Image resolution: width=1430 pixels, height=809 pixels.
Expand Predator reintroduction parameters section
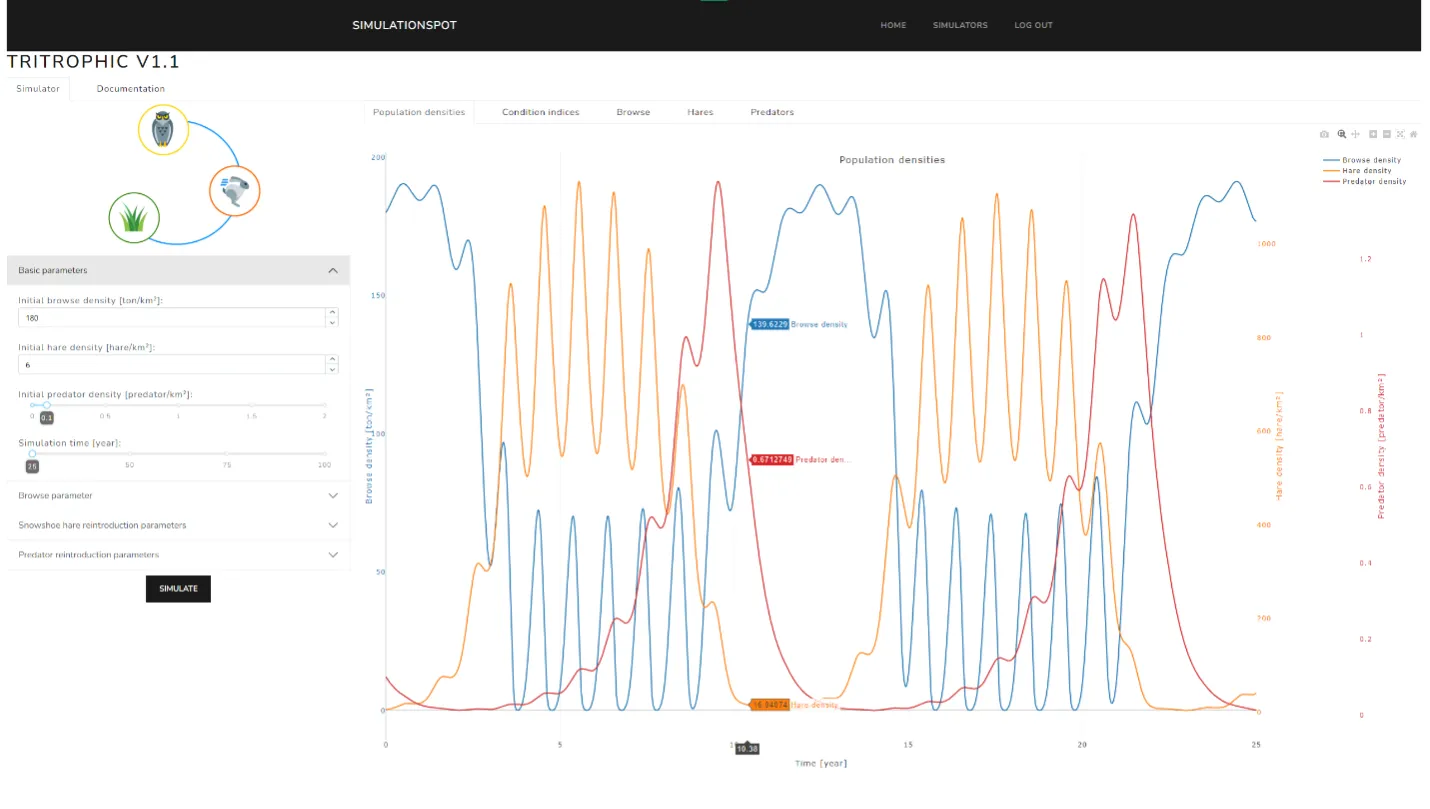pos(178,554)
